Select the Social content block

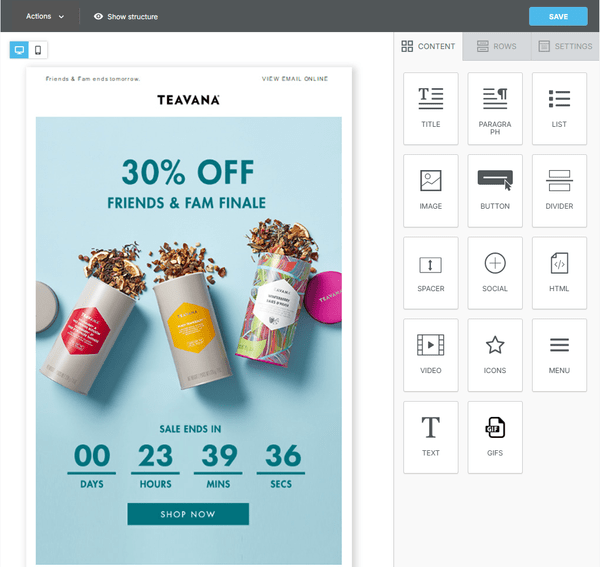click(x=495, y=273)
